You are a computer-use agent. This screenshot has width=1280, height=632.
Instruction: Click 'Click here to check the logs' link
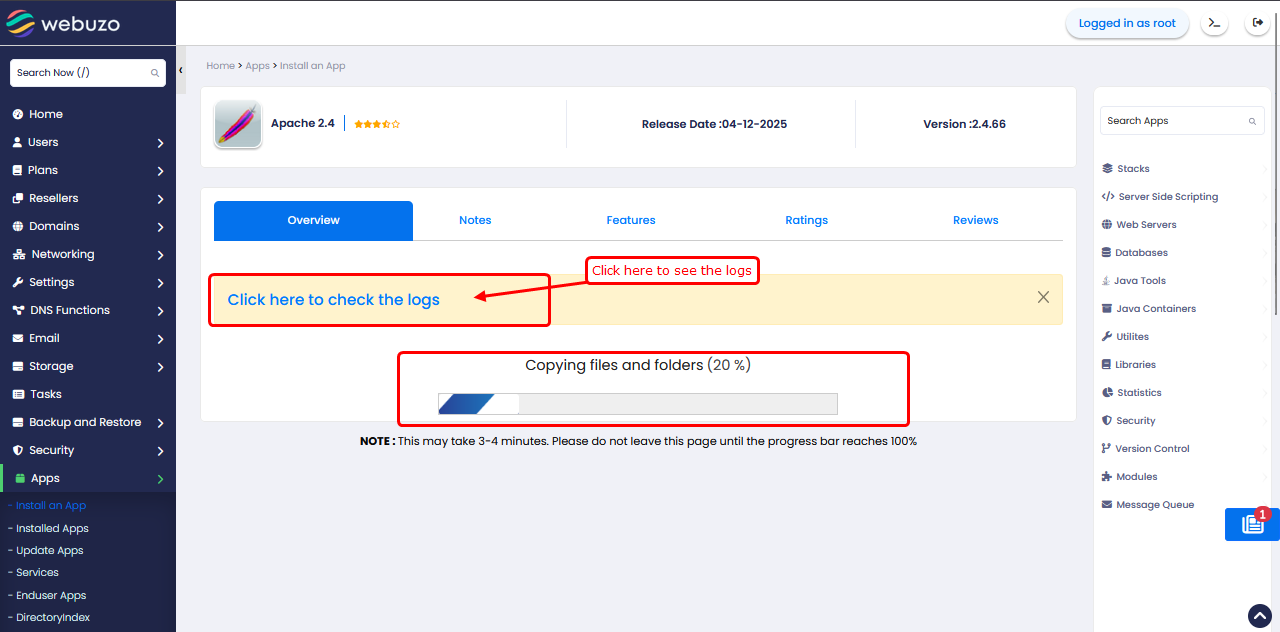click(333, 300)
